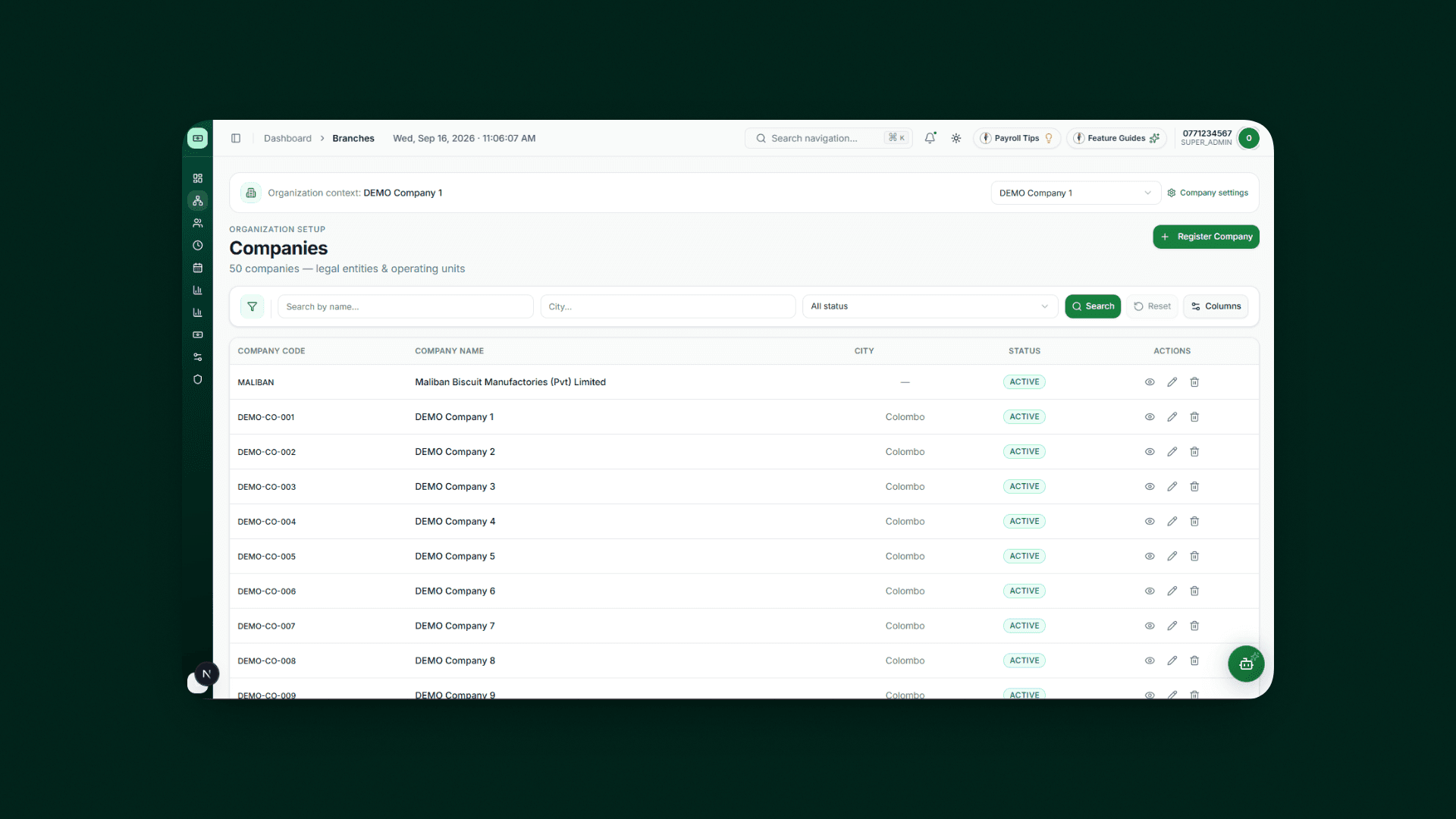Image resolution: width=1456 pixels, height=819 pixels.
Task: Click the ACTIVE badge for DEMO Company 5
Action: tap(1024, 557)
